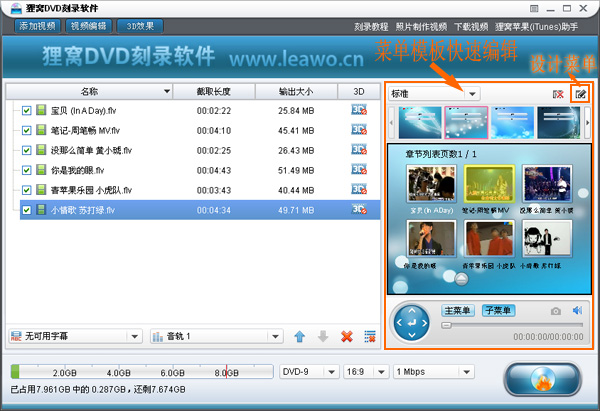Mute preview with the speaker icon
This screenshot has width=600, height=411.
click(577, 310)
